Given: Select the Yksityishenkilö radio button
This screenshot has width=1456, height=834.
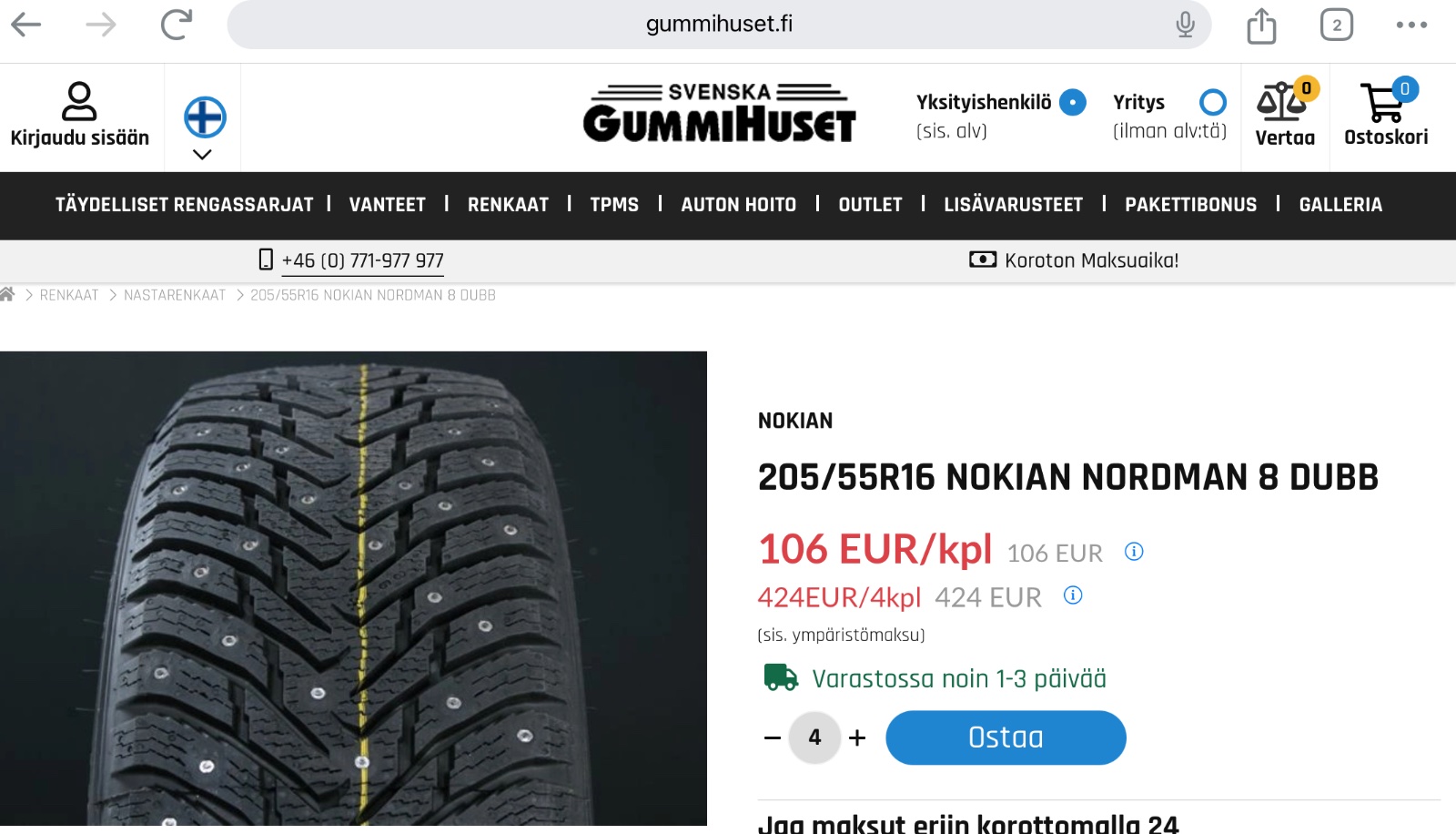Looking at the screenshot, I should (x=1073, y=102).
